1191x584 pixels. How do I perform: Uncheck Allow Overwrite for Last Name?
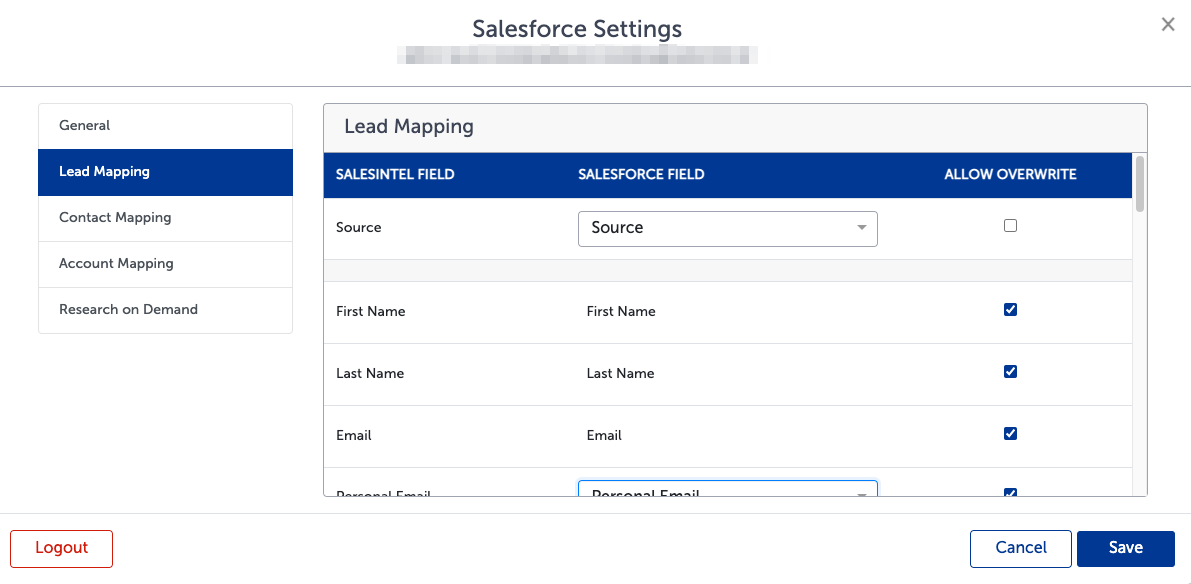click(x=1010, y=371)
